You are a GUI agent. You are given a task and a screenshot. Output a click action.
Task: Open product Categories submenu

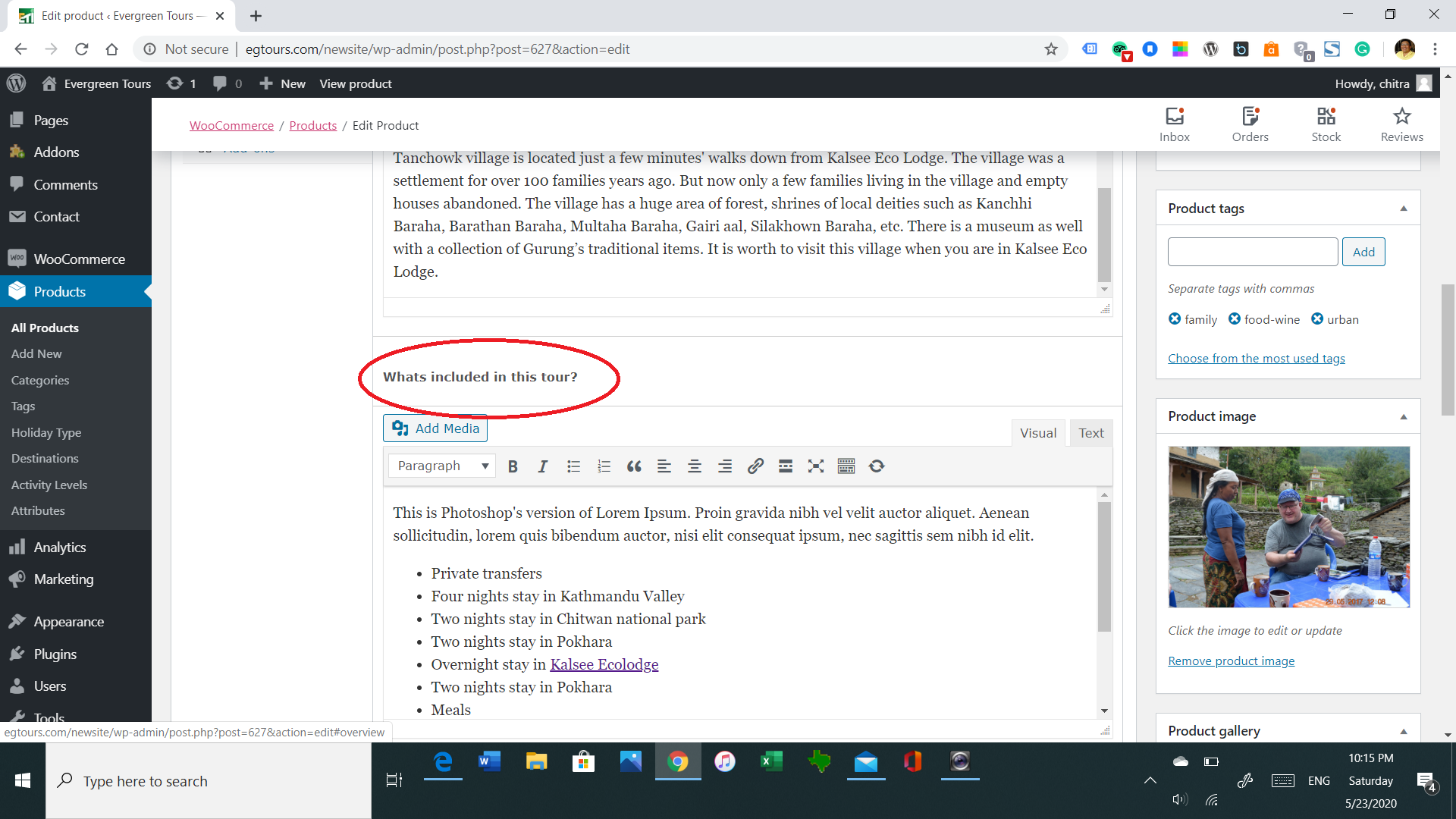40,380
